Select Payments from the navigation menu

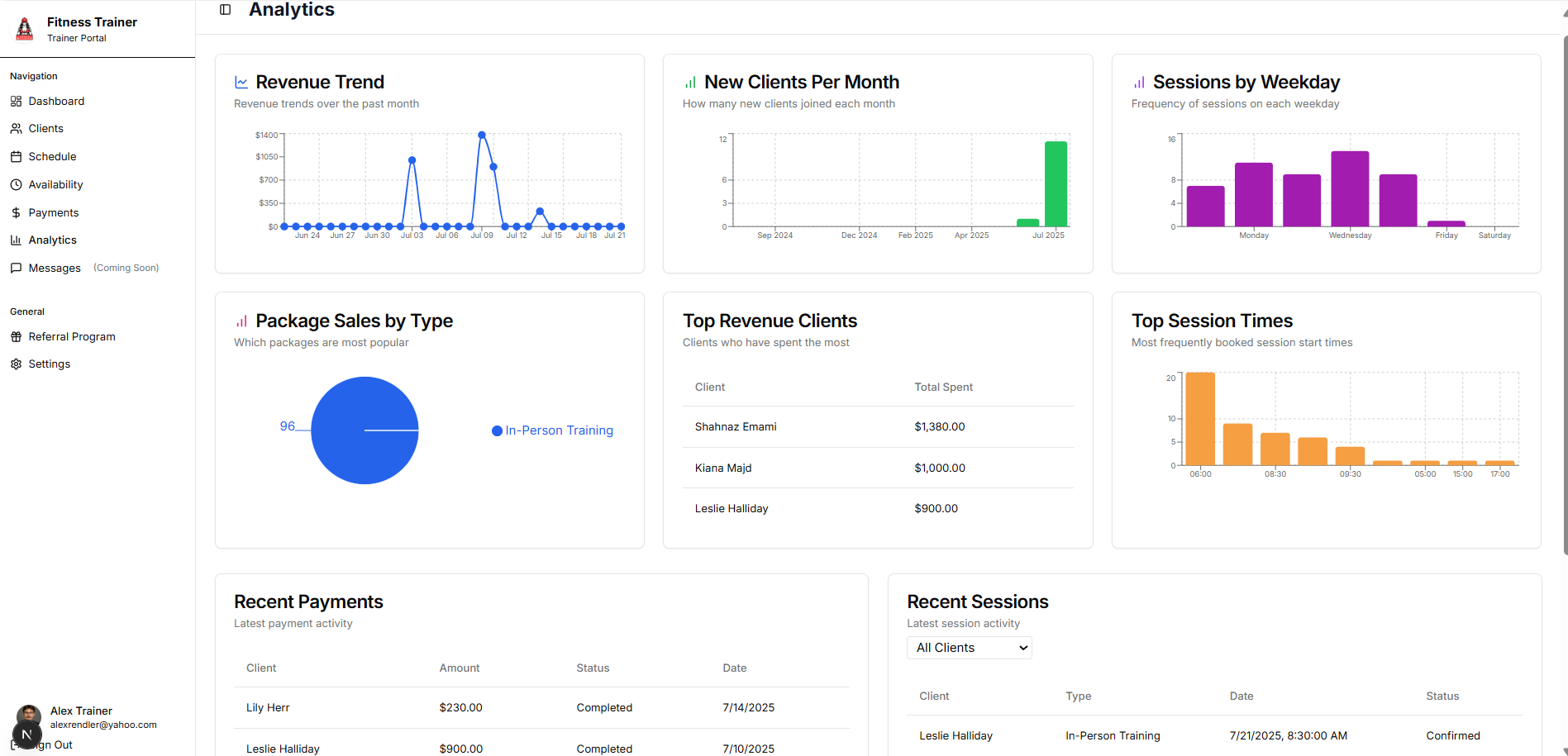(55, 212)
